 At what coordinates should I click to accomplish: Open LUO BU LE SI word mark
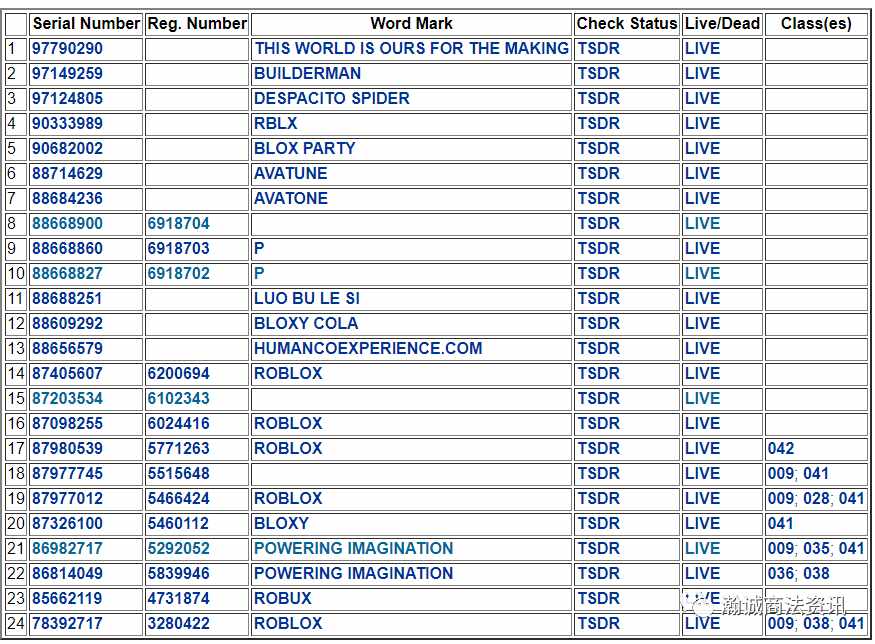coord(307,299)
